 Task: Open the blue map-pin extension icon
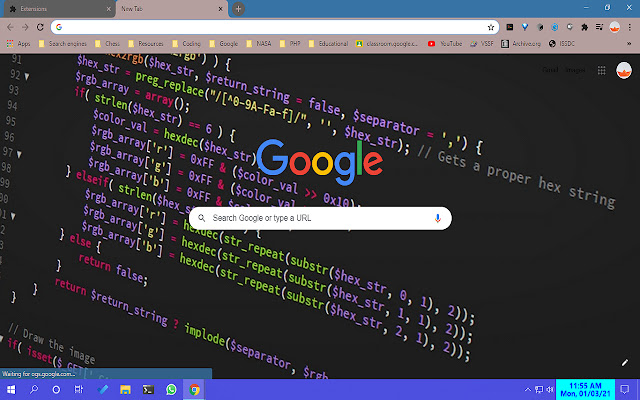tap(525, 27)
